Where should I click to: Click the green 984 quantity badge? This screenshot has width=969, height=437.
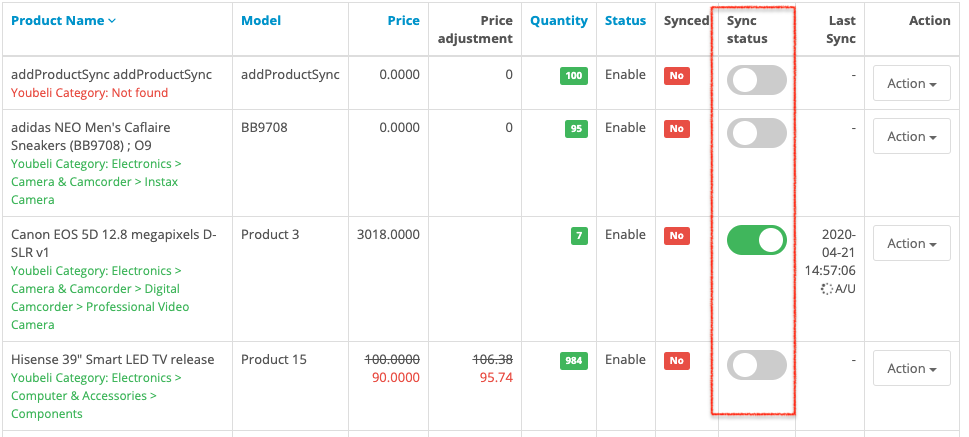574,361
